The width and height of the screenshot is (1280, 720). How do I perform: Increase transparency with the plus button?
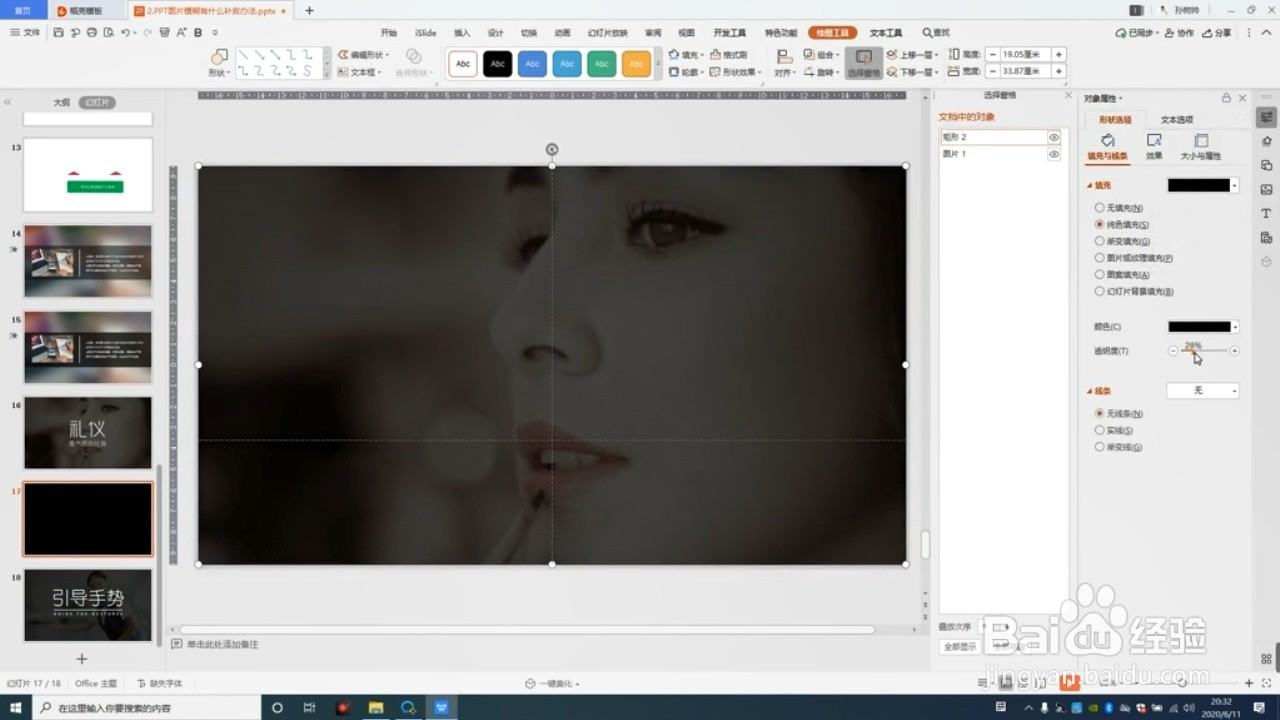[1235, 351]
